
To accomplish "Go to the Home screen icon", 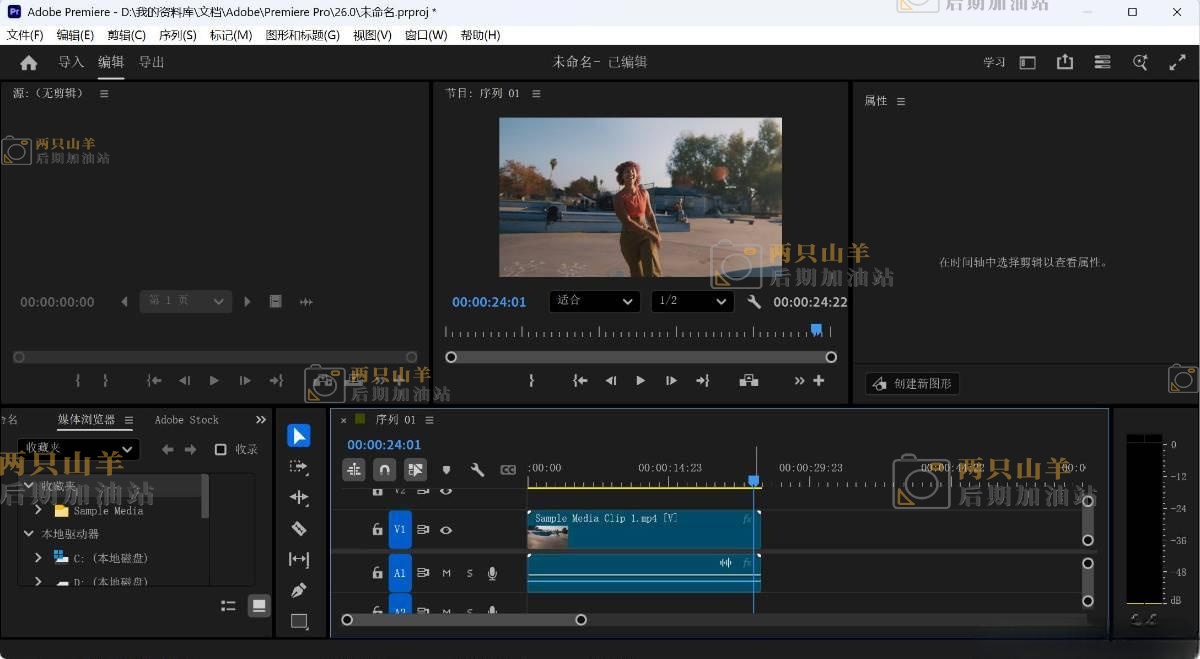I will (x=28, y=62).
